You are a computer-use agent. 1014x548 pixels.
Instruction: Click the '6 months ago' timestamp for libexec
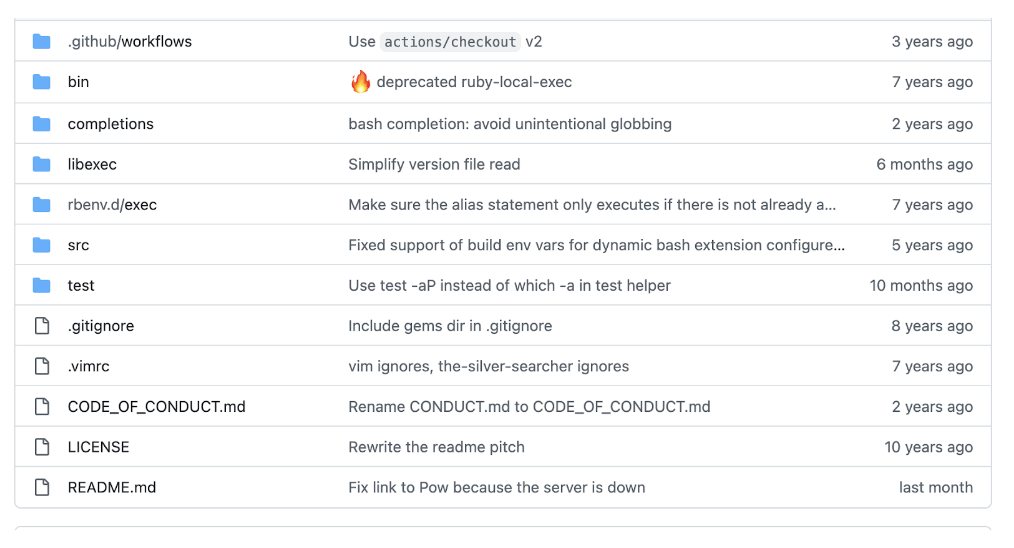pos(924,164)
